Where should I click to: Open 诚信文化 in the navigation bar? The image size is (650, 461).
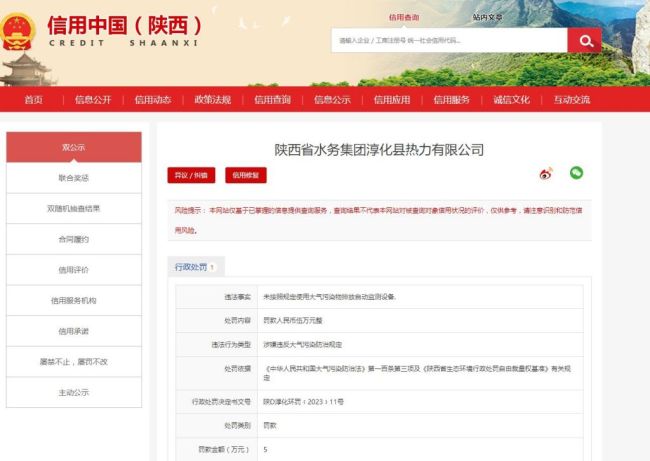(x=511, y=99)
